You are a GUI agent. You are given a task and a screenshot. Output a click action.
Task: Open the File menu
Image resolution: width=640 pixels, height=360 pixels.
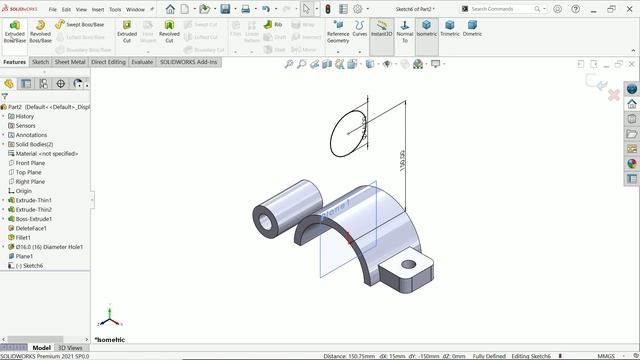pos(53,9)
